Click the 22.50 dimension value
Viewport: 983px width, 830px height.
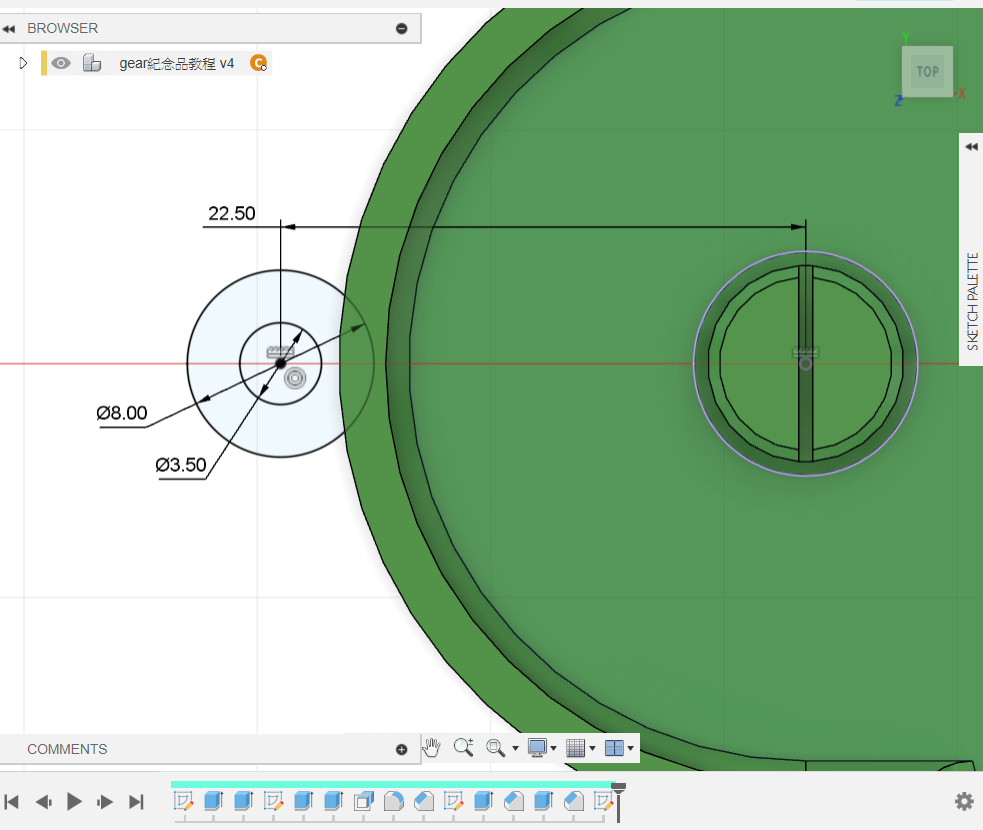(231, 213)
